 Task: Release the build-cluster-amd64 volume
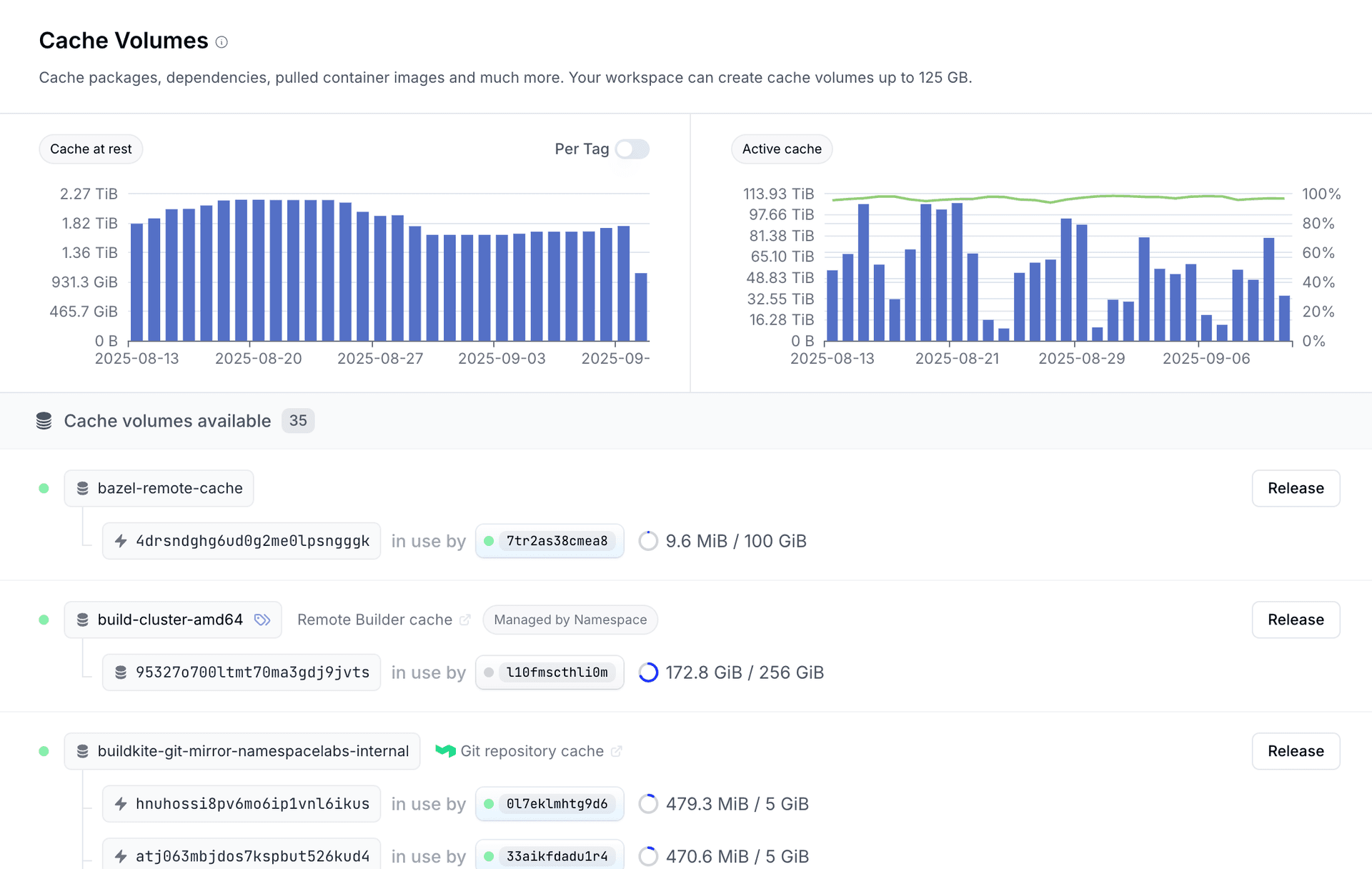[x=1295, y=620]
